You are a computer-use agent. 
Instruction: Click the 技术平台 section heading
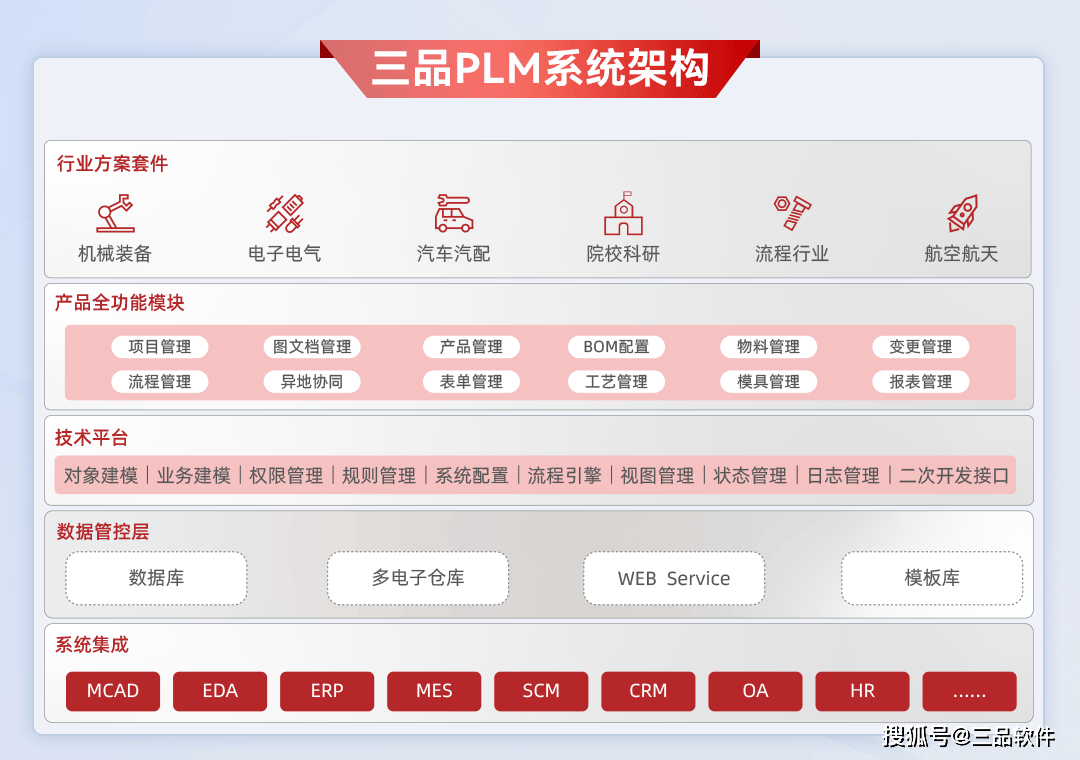92,438
